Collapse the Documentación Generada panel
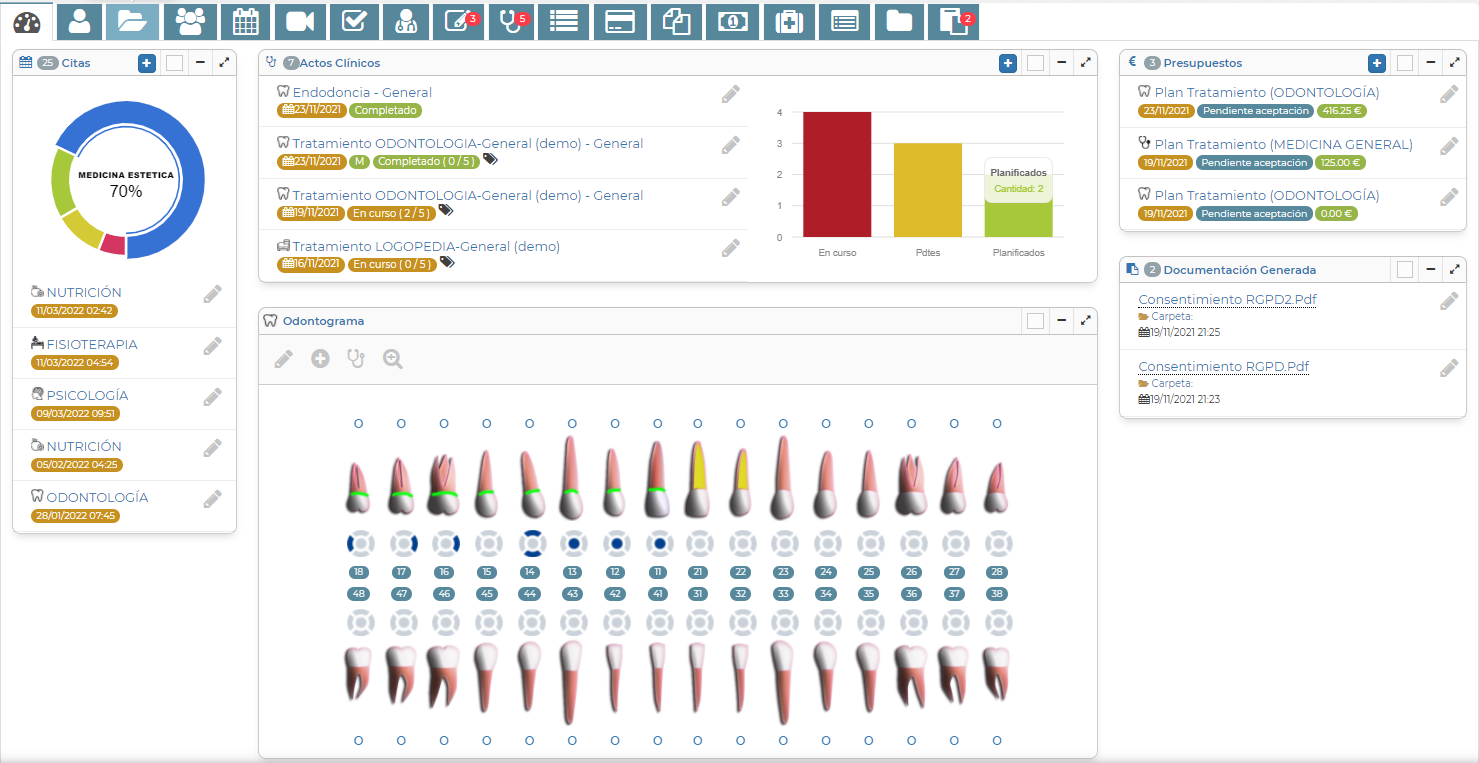The width and height of the screenshot is (1479, 763). (1431, 269)
